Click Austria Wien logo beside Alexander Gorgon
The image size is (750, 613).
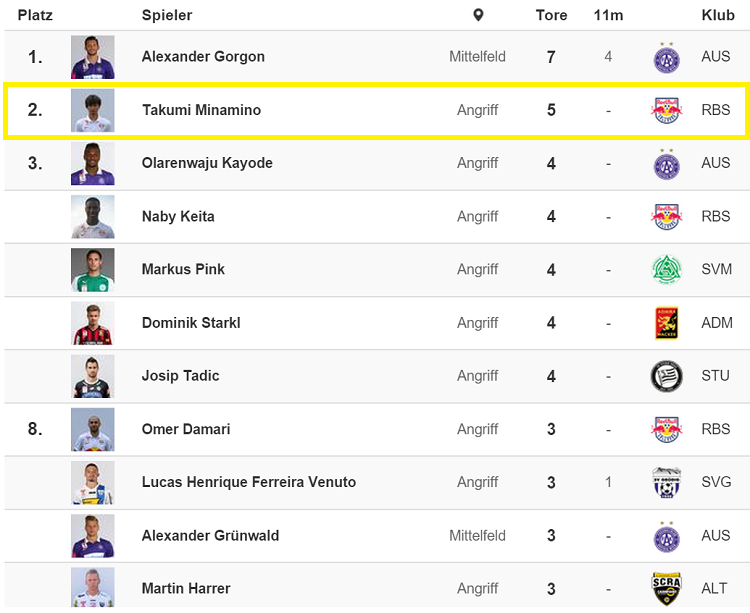[x=666, y=57]
